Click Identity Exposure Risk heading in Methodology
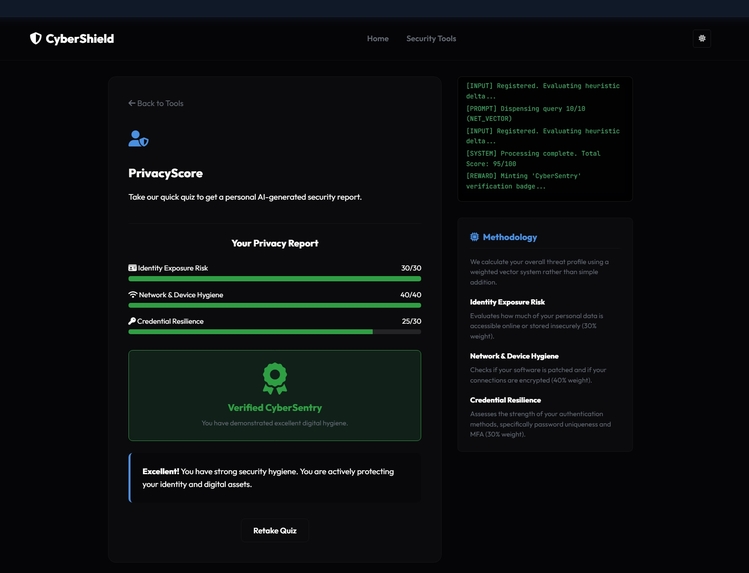This screenshot has width=749, height=573. click(507, 302)
